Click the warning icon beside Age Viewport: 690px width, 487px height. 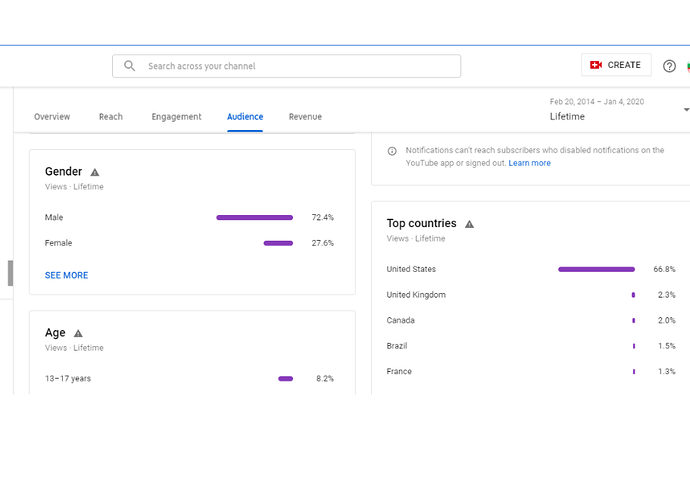pos(78,333)
